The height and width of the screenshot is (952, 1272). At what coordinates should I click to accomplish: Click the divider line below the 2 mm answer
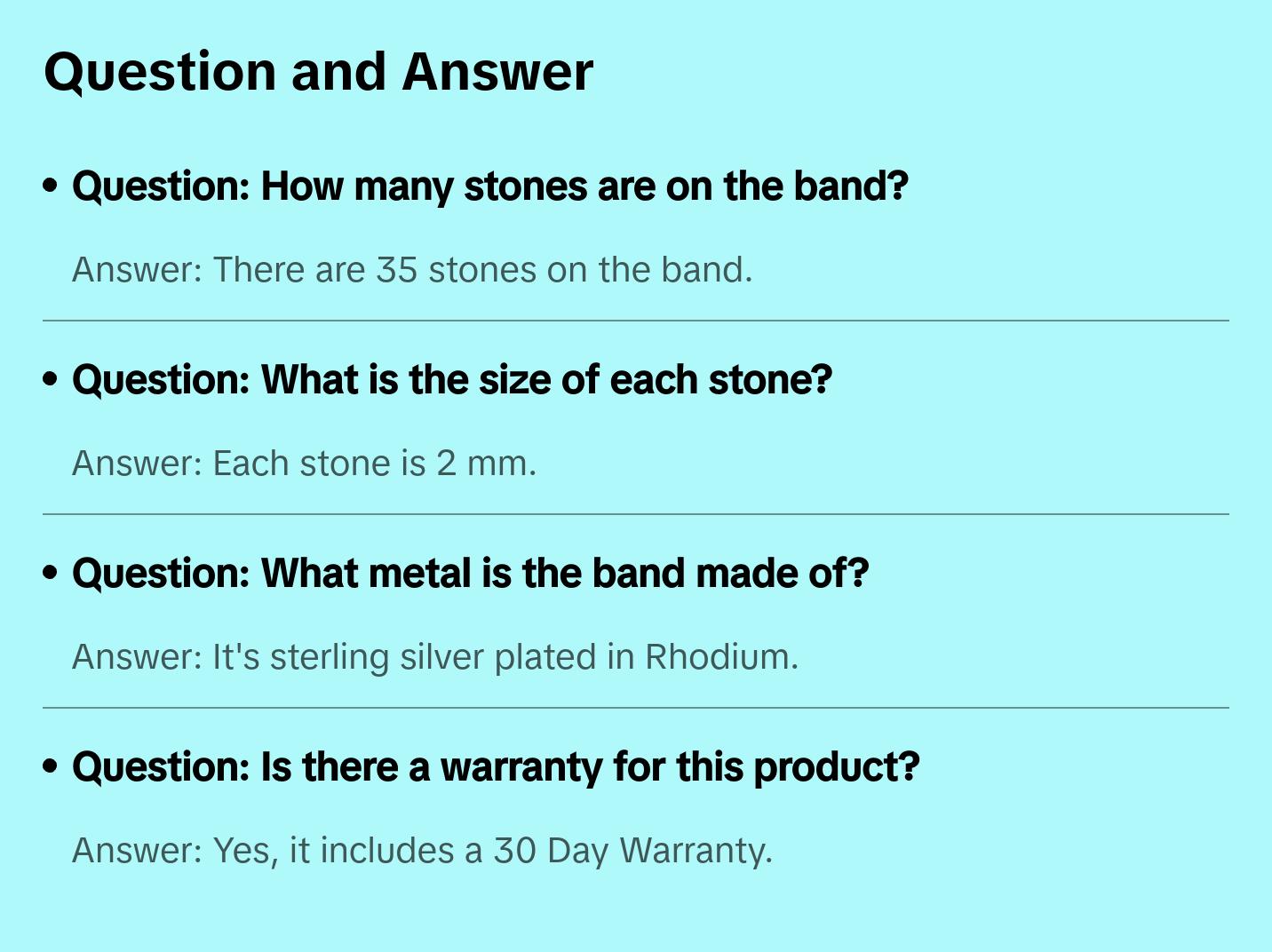(x=636, y=514)
